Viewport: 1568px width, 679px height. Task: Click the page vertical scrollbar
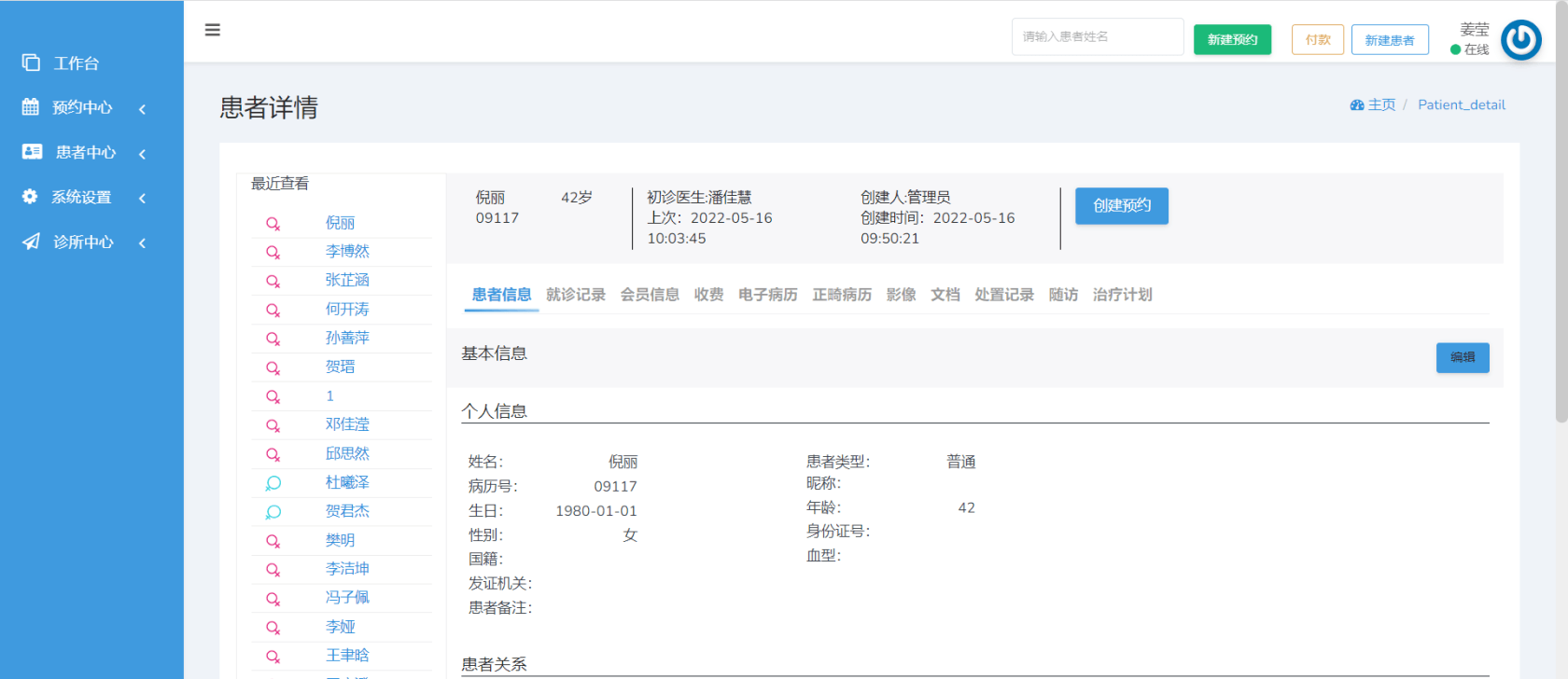click(x=1561, y=215)
